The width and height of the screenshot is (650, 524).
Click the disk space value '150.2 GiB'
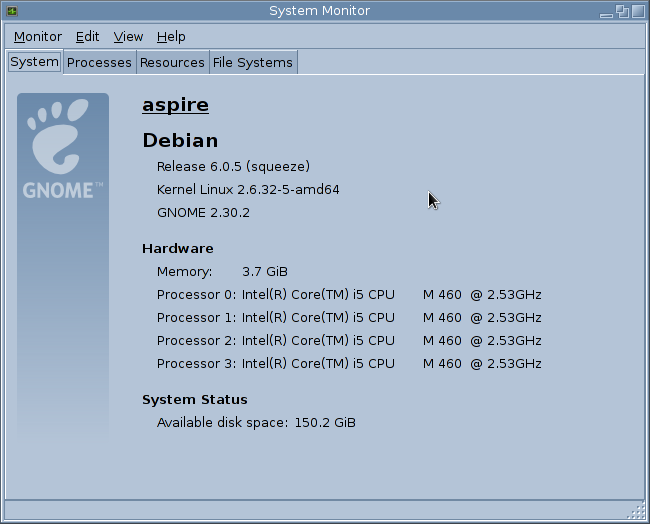(325, 422)
